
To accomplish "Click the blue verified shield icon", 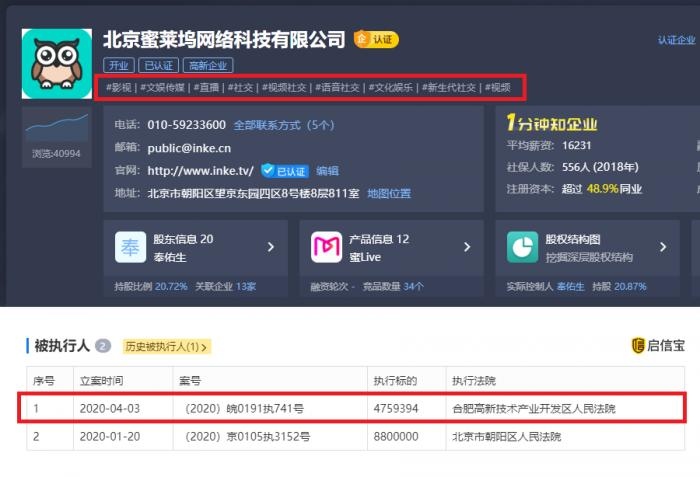I will [x=267, y=171].
